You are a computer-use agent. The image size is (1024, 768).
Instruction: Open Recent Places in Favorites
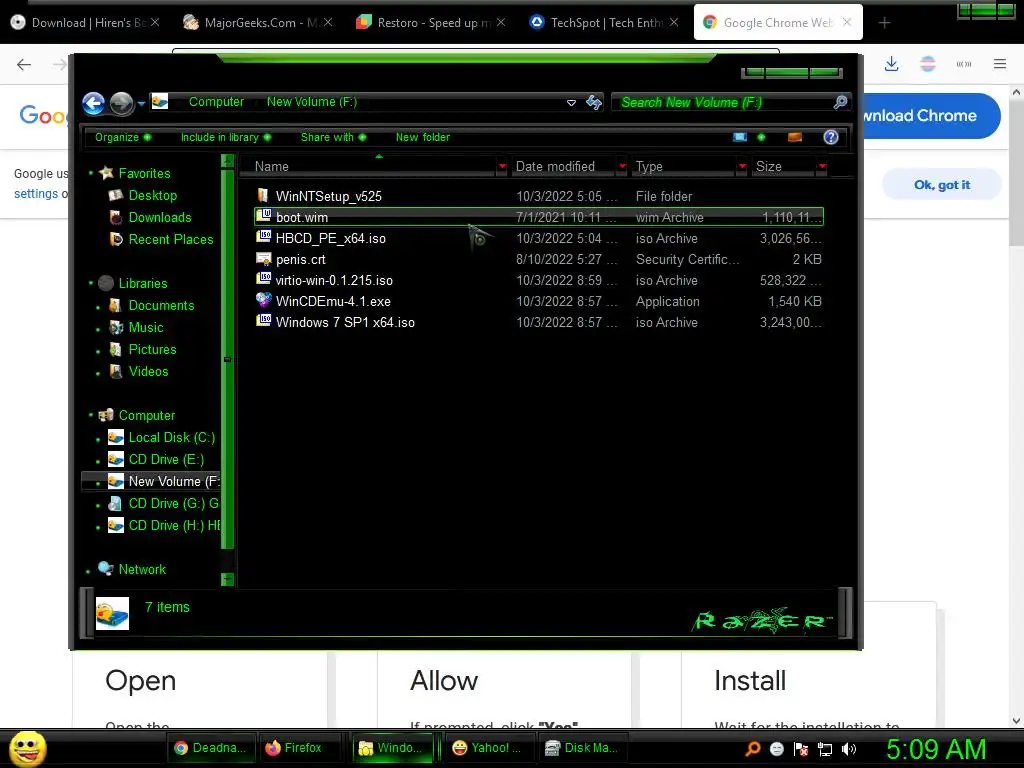click(170, 240)
